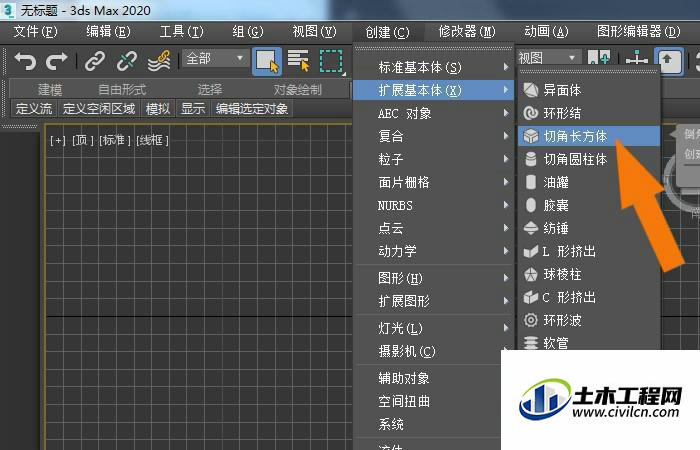Viewport: 700px width, 450px height.
Task: Switch to the 选择 ribbon tab
Action: [x=209, y=90]
